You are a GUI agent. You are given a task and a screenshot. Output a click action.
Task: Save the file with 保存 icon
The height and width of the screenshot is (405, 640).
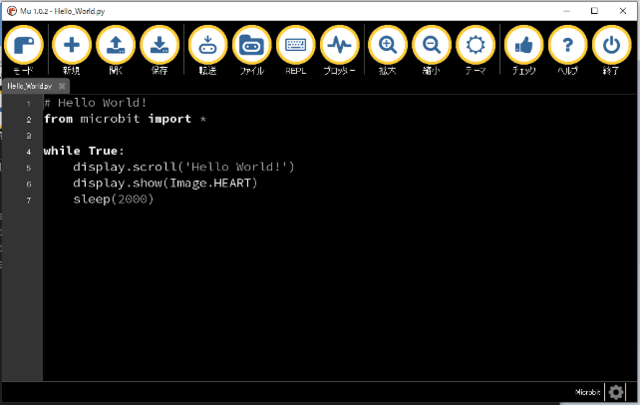click(160, 46)
